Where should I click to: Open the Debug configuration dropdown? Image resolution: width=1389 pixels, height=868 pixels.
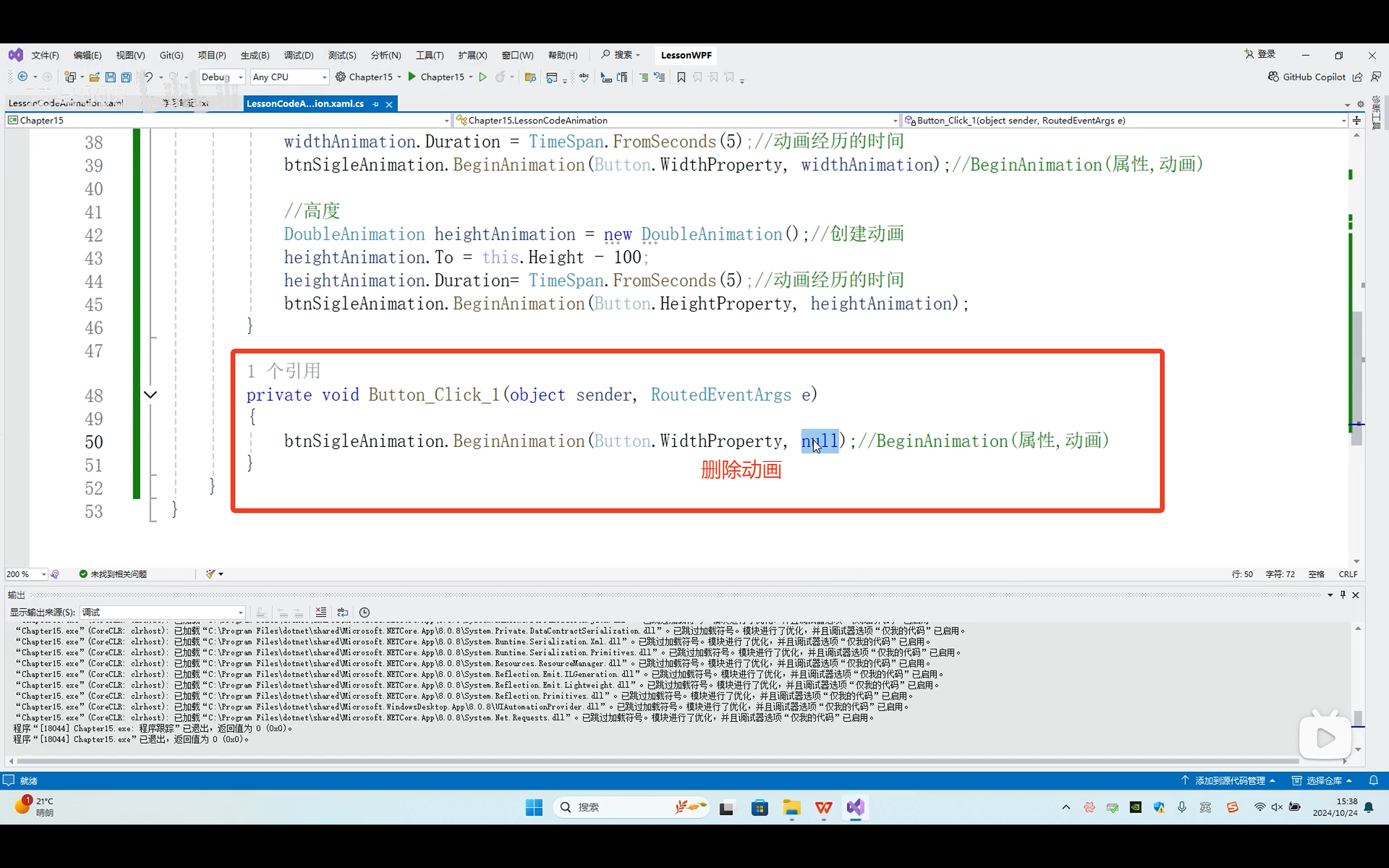222,77
